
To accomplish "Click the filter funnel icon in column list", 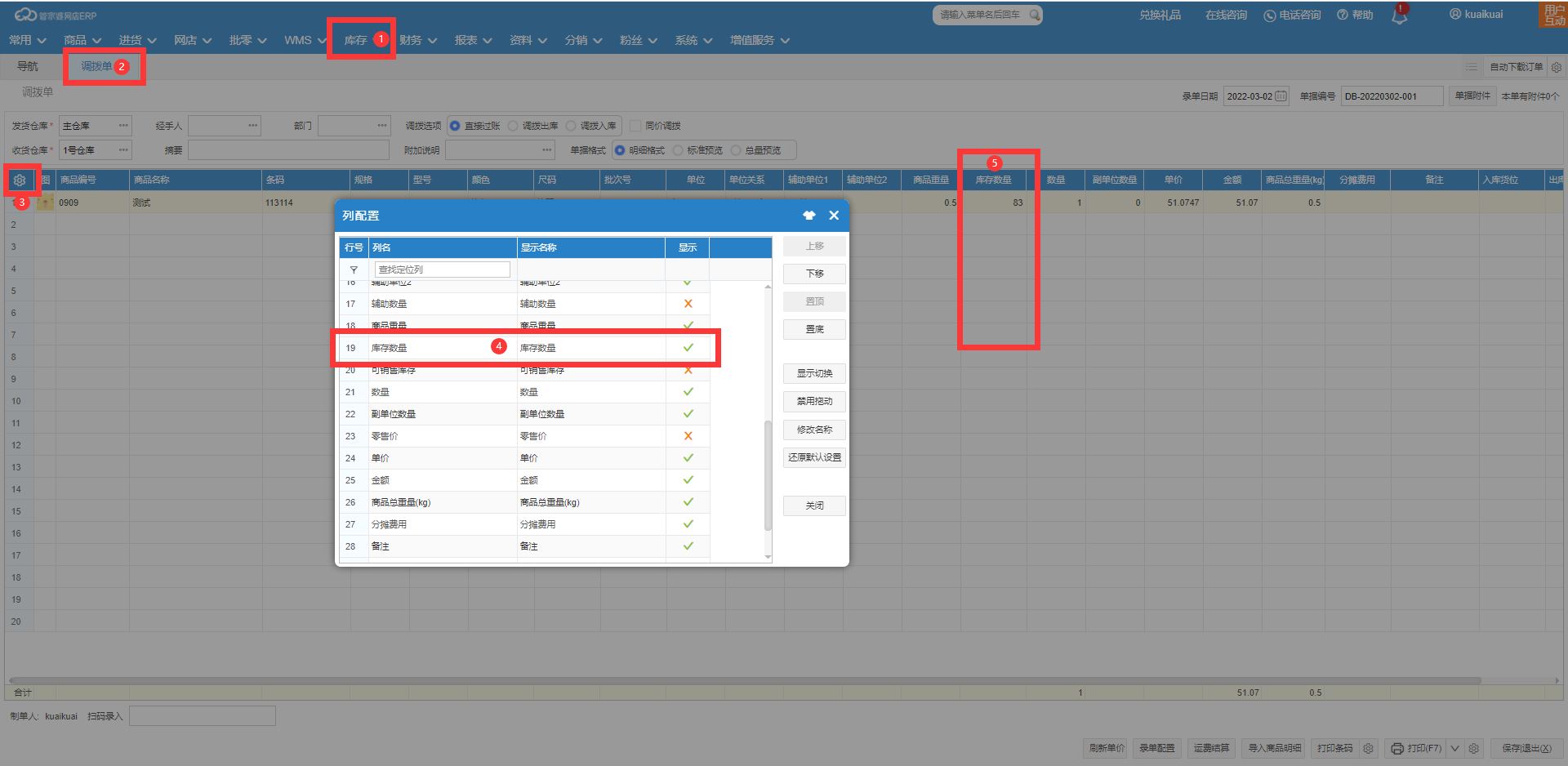I will tap(354, 269).
